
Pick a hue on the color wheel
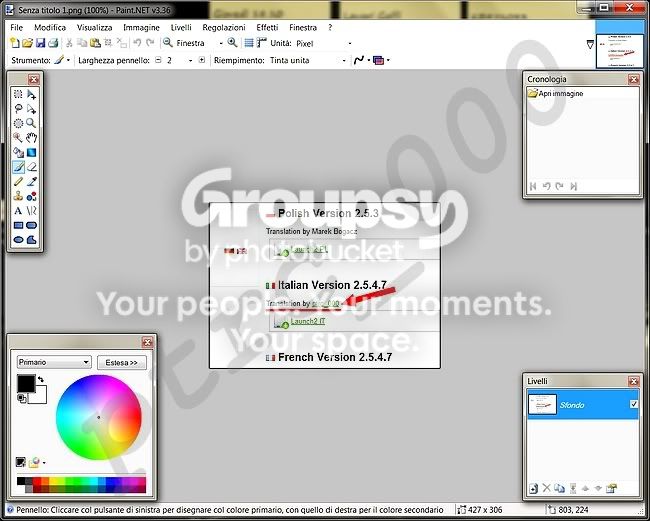(x=99, y=417)
